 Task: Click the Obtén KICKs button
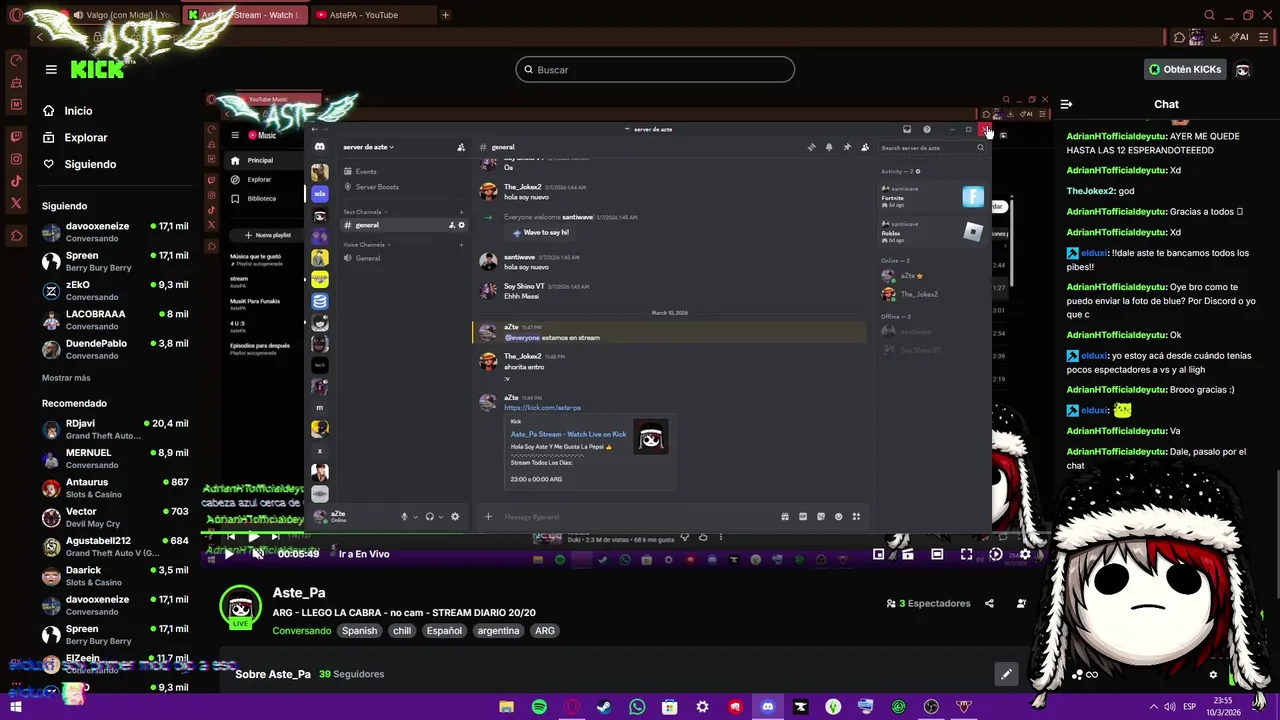pyautogui.click(x=1185, y=70)
